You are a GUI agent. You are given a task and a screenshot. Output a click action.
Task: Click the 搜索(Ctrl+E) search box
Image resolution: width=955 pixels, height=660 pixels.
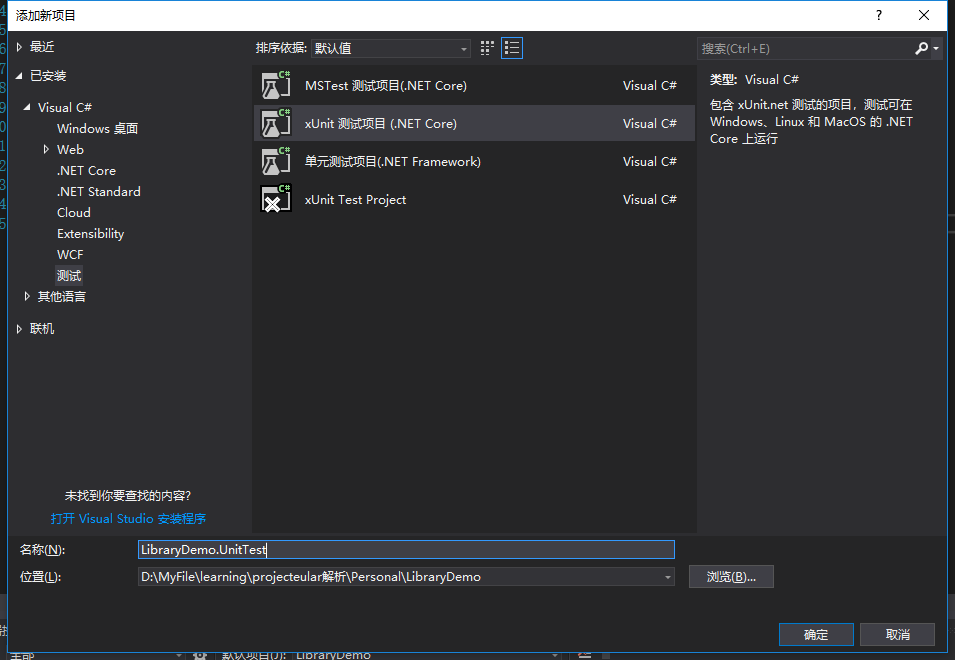(805, 49)
